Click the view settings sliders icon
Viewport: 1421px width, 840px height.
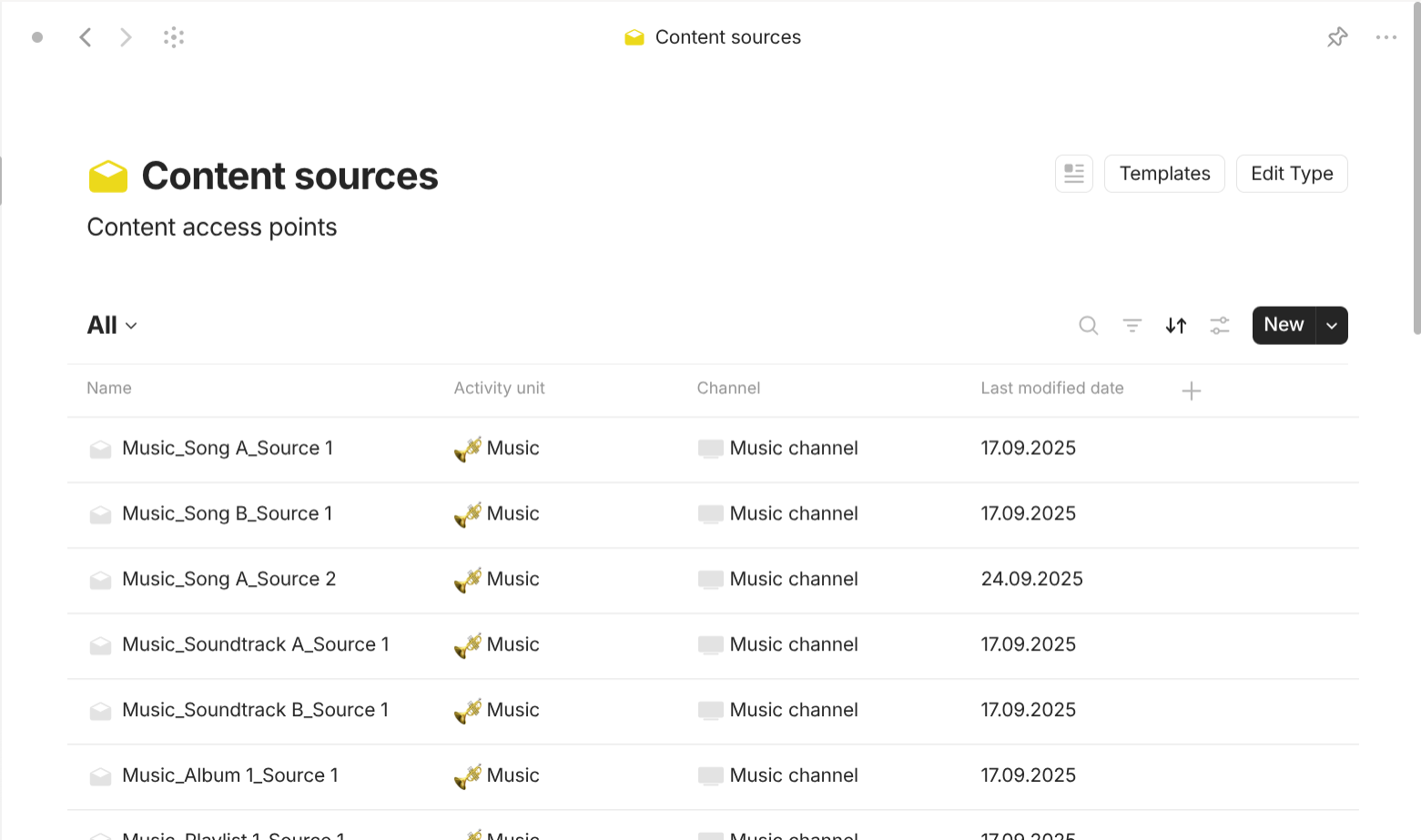click(x=1219, y=325)
